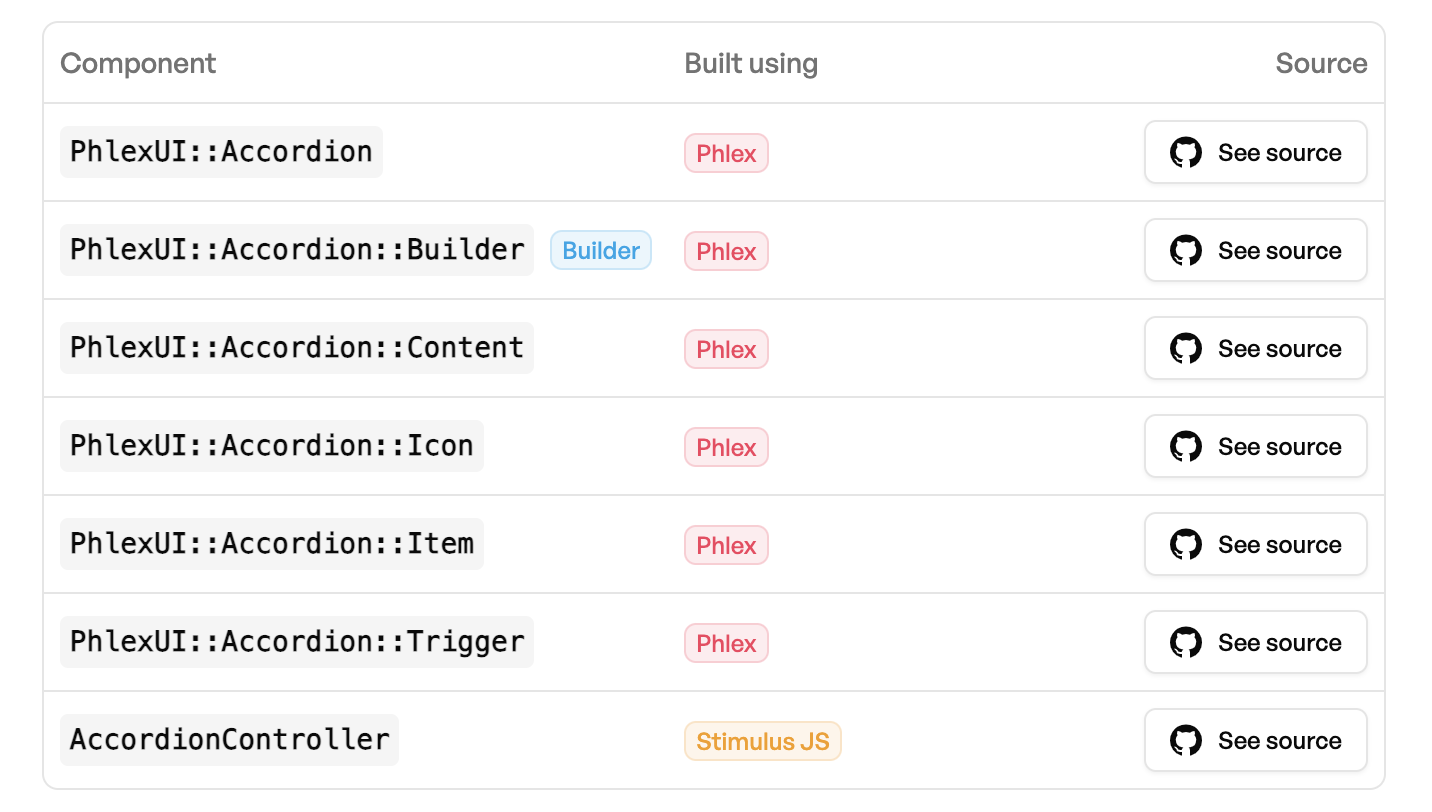Click the Phlex badge on the Item row
This screenshot has height=812, width=1432.
(x=726, y=544)
